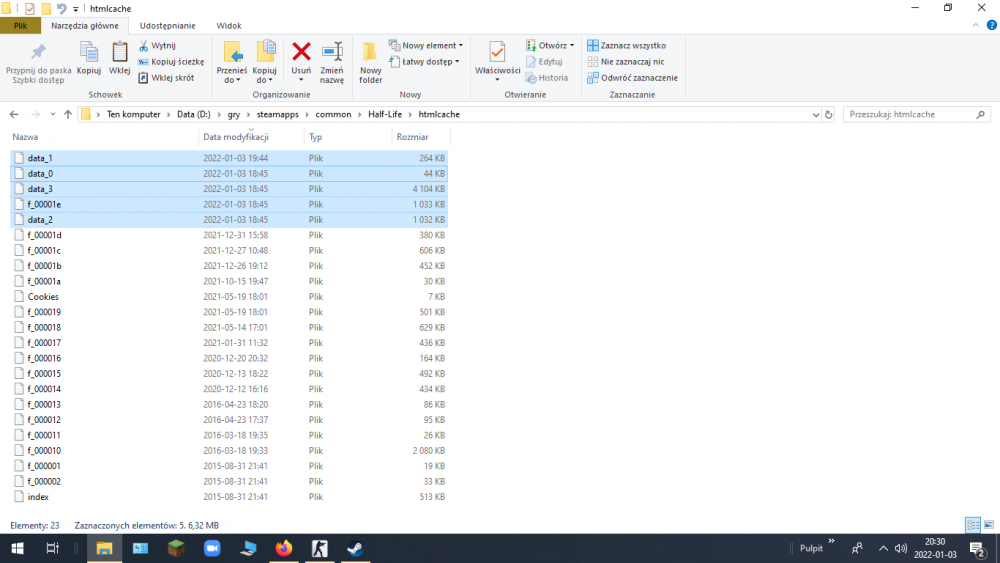
Task: Sort by Typ column header
Action: [348, 136]
